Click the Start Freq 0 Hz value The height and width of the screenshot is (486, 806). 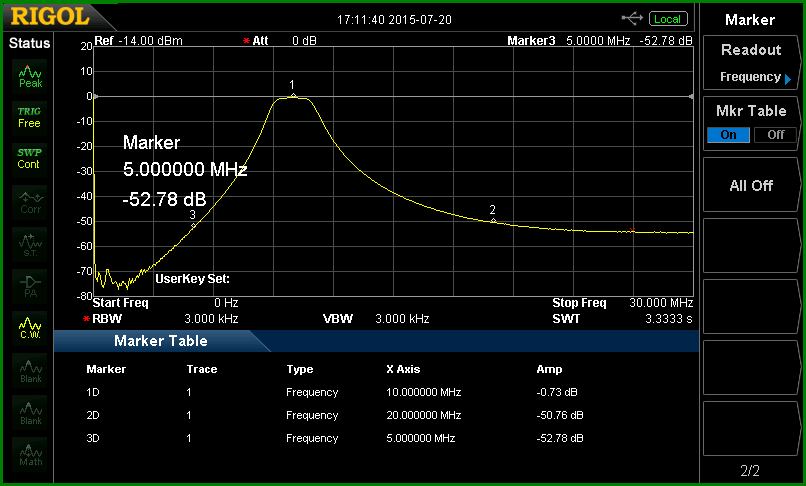click(226, 303)
